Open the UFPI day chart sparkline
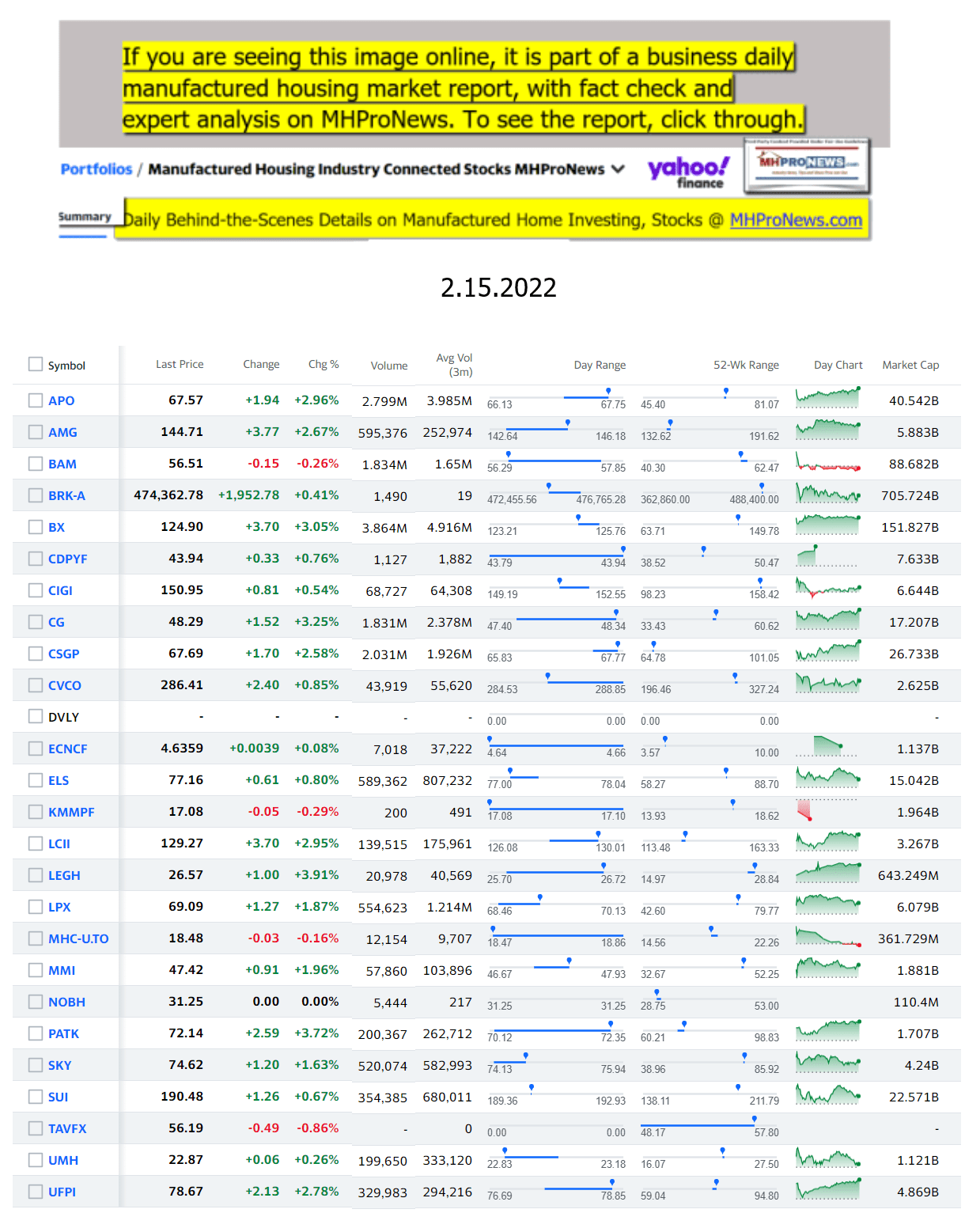 click(x=828, y=1188)
